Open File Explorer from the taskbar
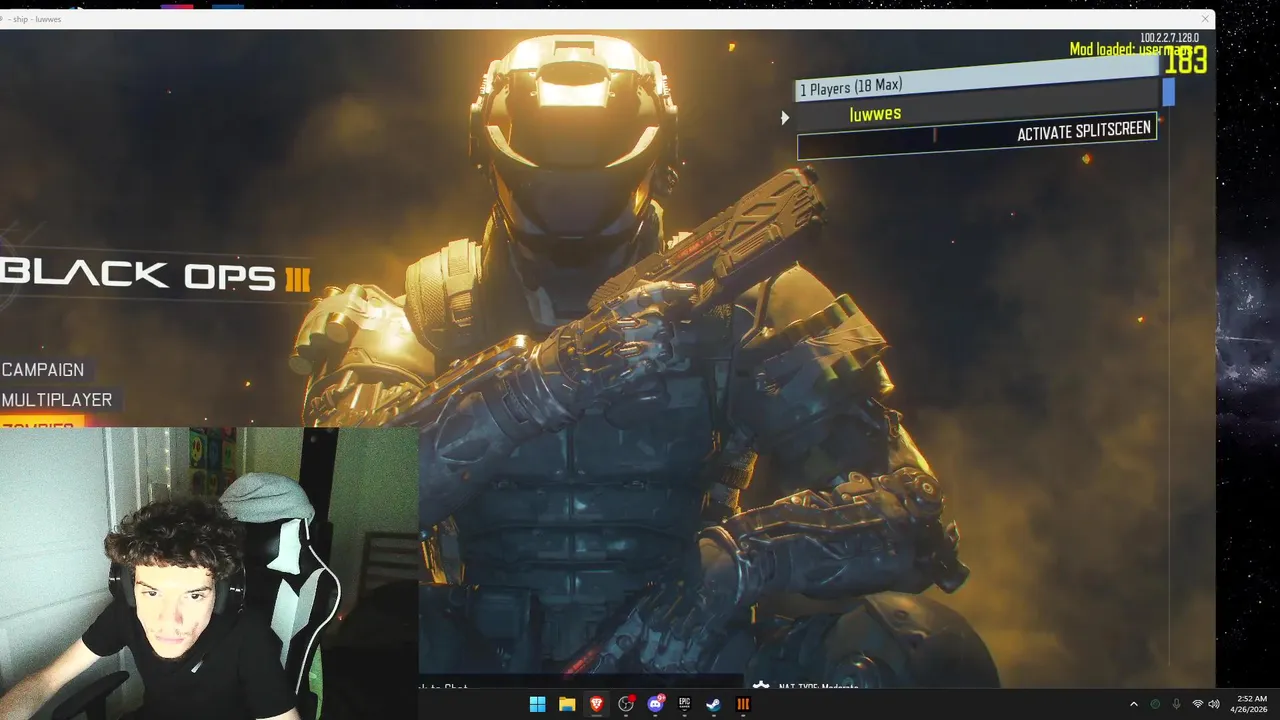This screenshot has height=720, width=1280. [x=567, y=704]
